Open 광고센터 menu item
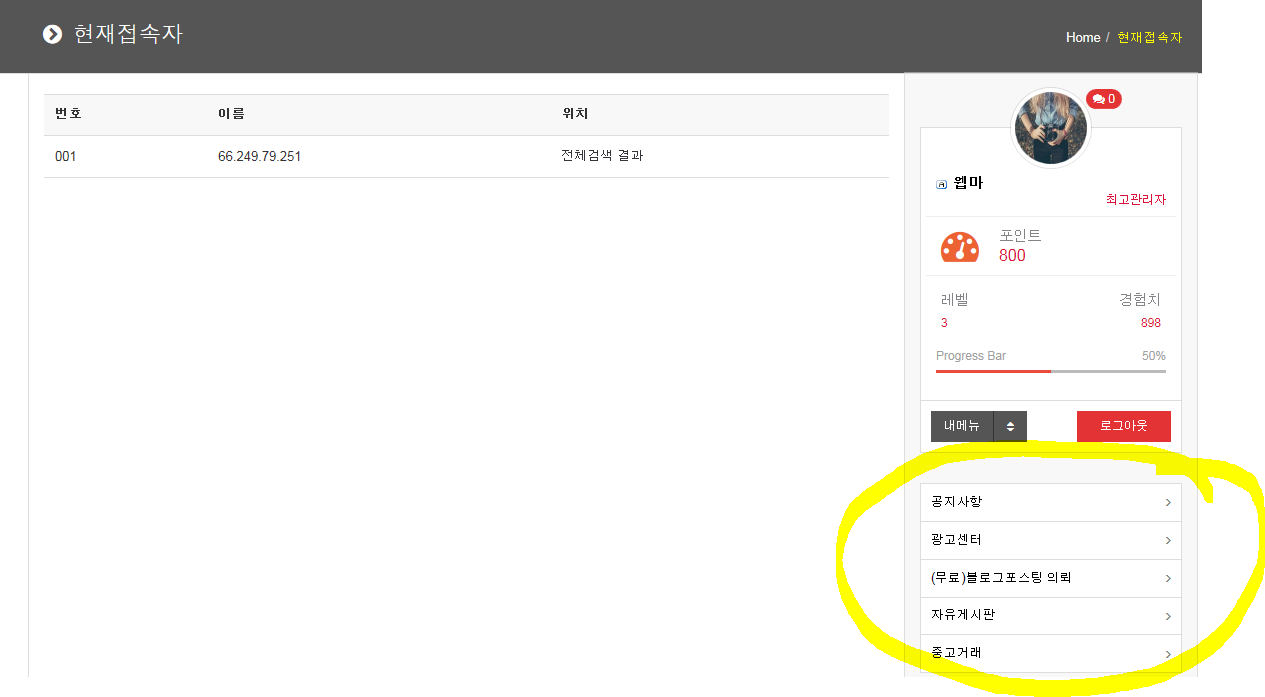This screenshot has height=697, width=1265. tap(1051, 540)
